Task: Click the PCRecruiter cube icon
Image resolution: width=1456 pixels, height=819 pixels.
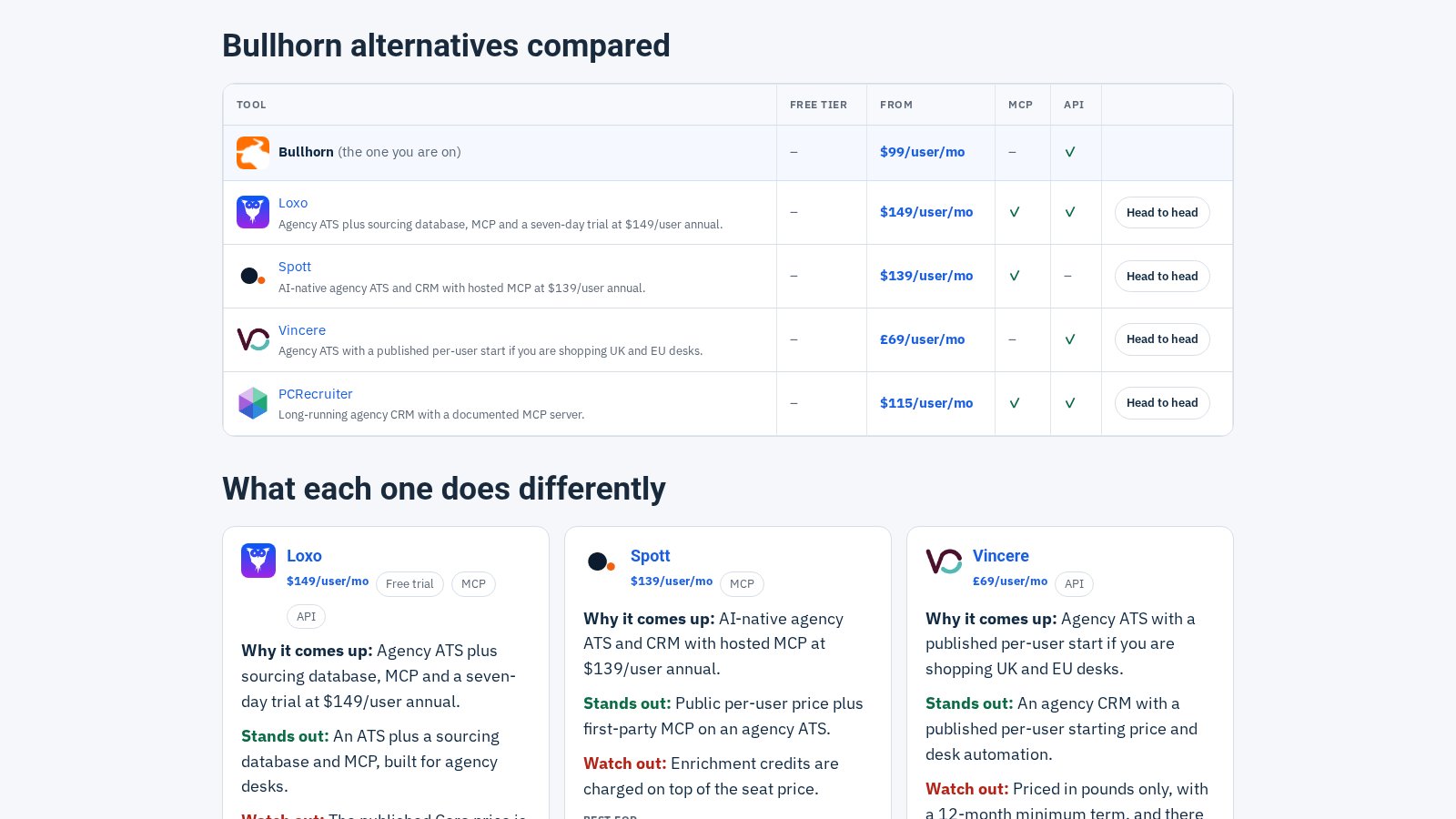Action: coord(253,403)
